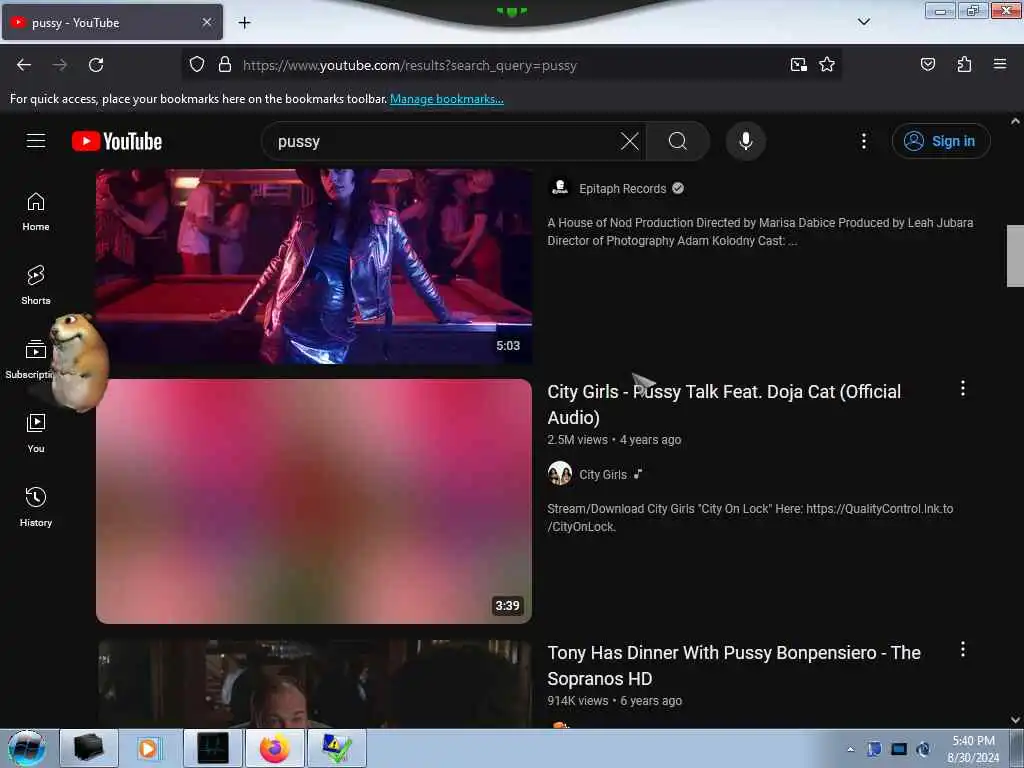
Task: Open History in sidebar
Action: coord(36,507)
